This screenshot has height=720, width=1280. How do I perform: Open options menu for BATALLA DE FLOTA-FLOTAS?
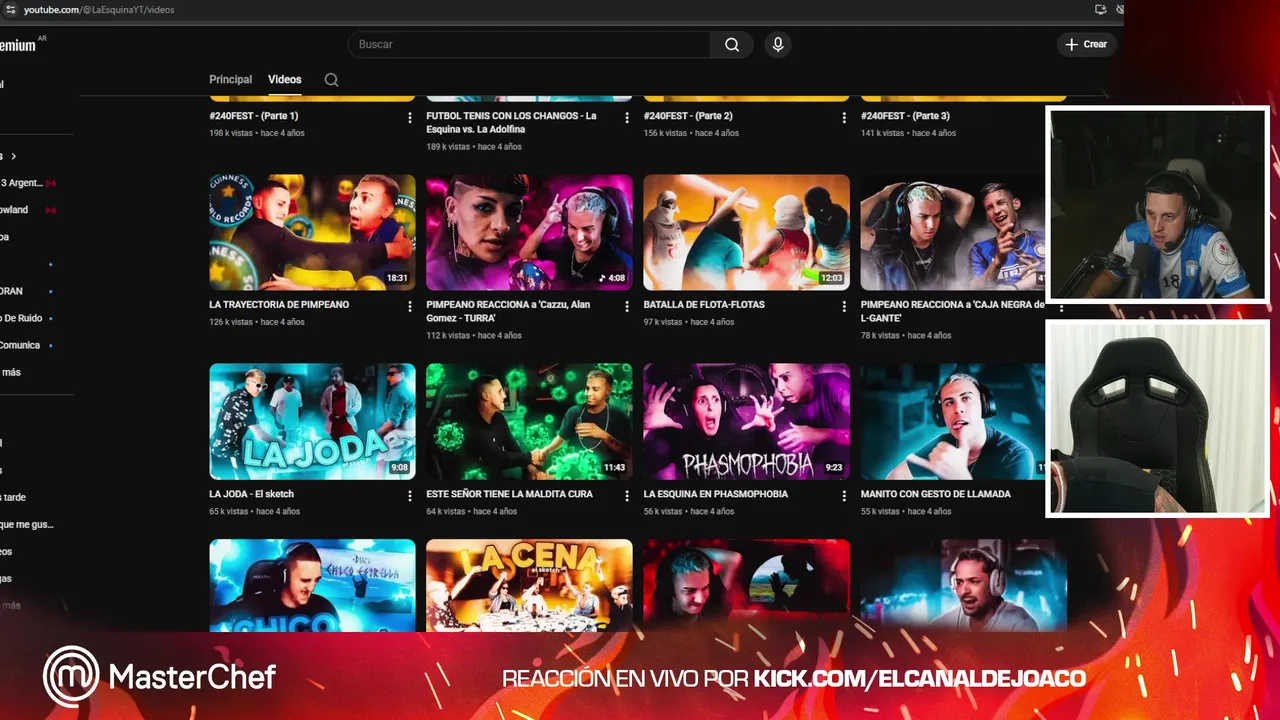tap(844, 307)
